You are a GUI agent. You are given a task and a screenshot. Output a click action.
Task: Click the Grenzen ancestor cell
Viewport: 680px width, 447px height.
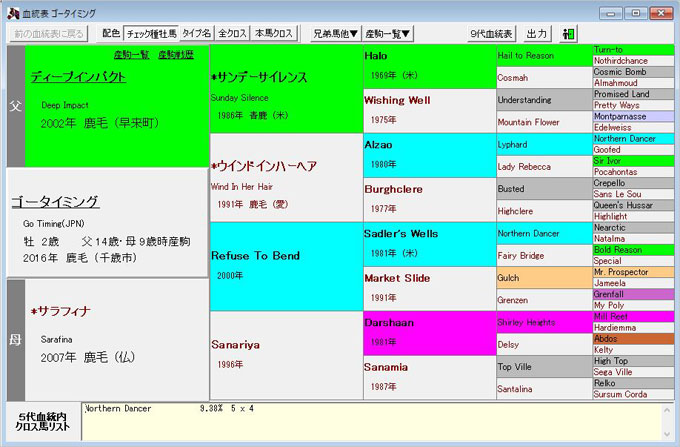544,300
